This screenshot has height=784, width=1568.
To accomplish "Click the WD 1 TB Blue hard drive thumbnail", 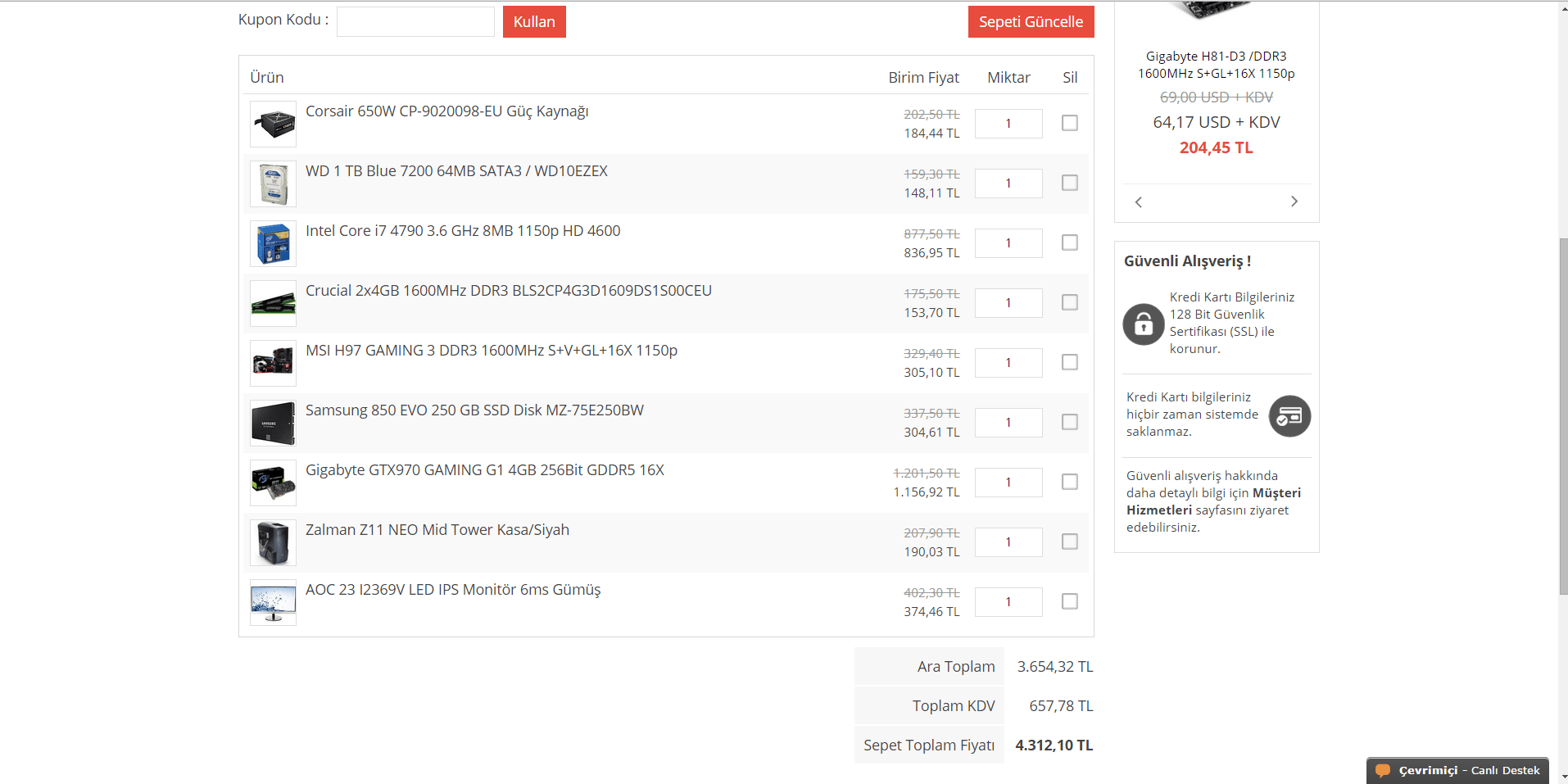I will (273, 184).
